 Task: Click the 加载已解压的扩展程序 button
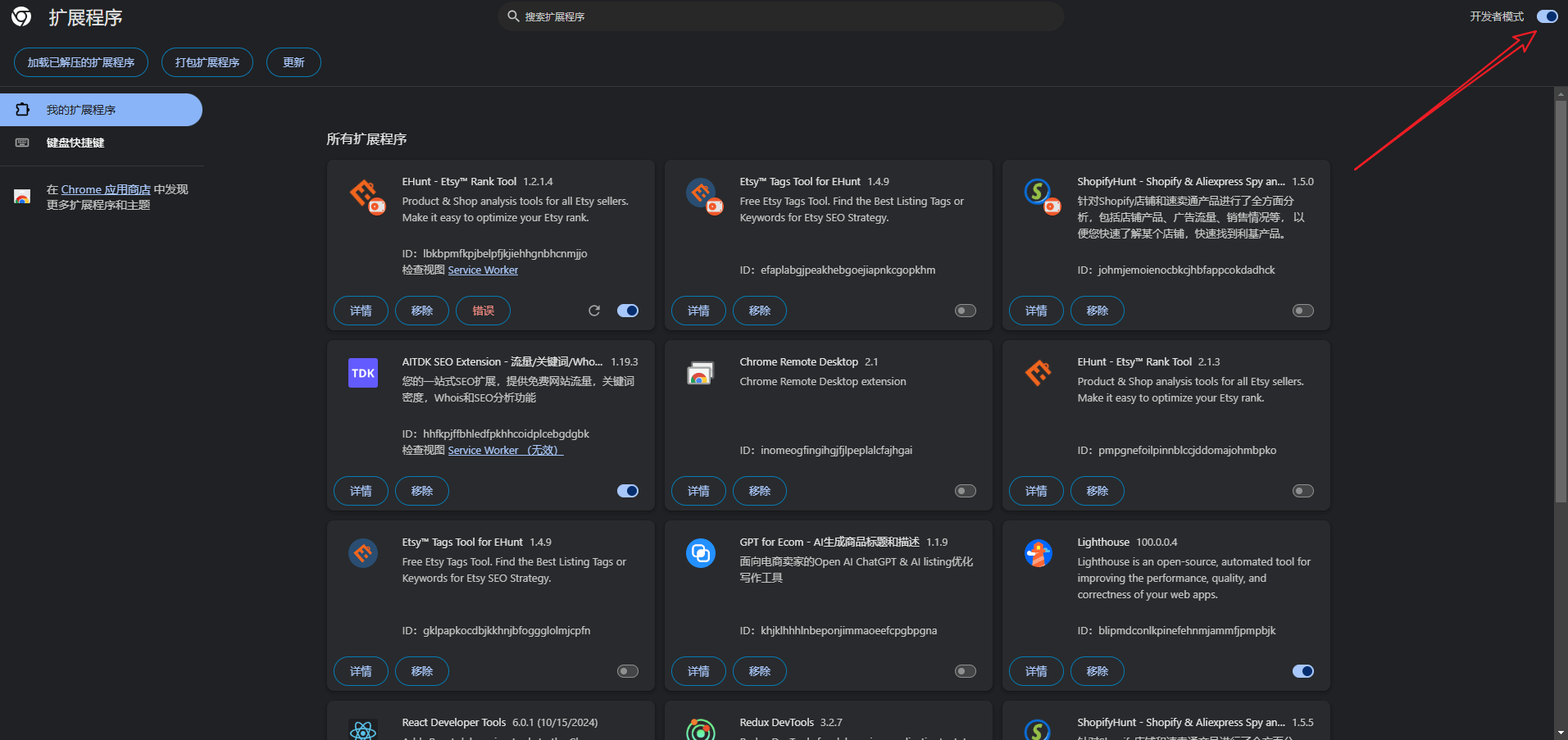coord(81,62)
